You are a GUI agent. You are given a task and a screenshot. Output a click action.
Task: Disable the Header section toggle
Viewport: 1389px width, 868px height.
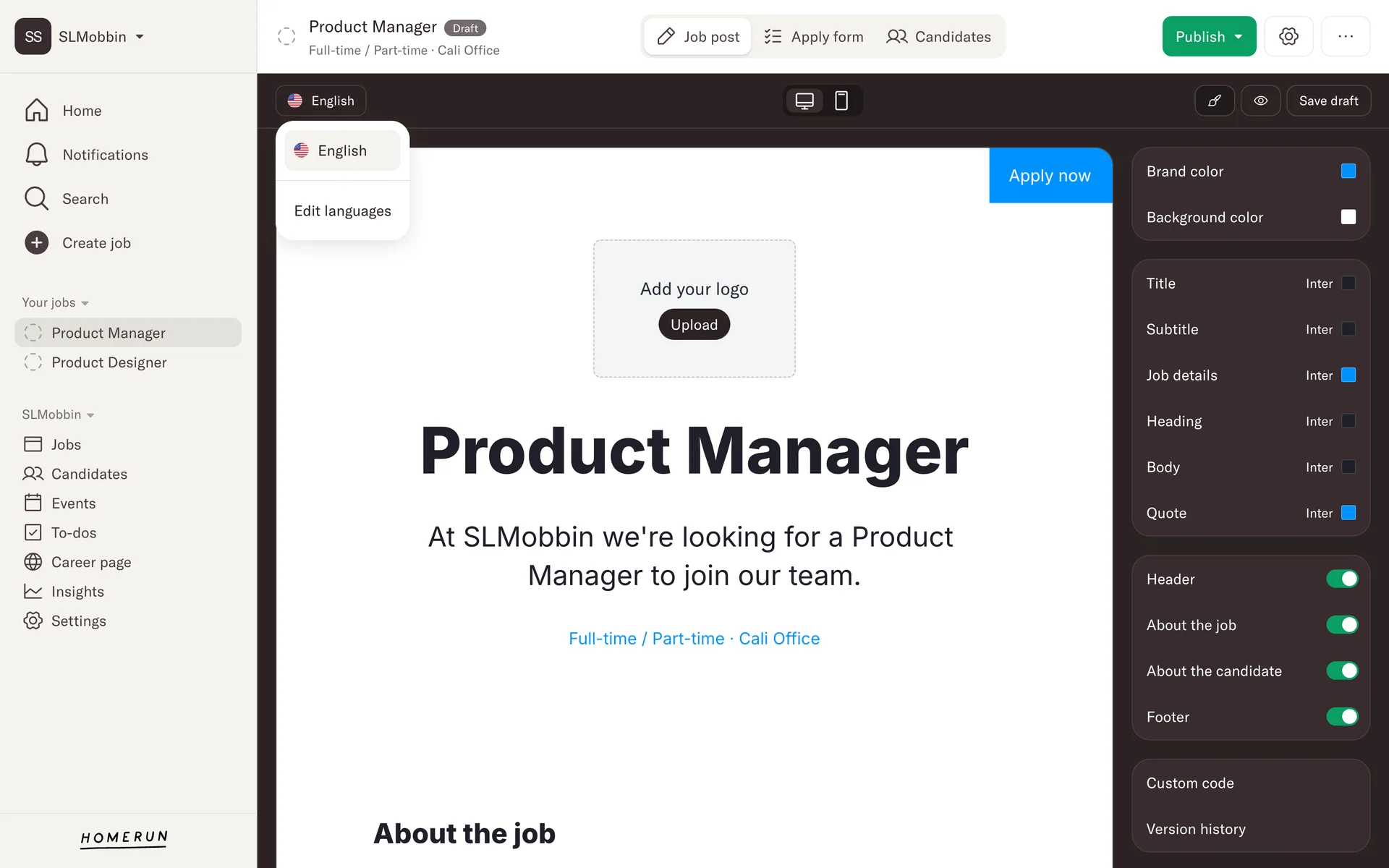(x=1342, y=579)
